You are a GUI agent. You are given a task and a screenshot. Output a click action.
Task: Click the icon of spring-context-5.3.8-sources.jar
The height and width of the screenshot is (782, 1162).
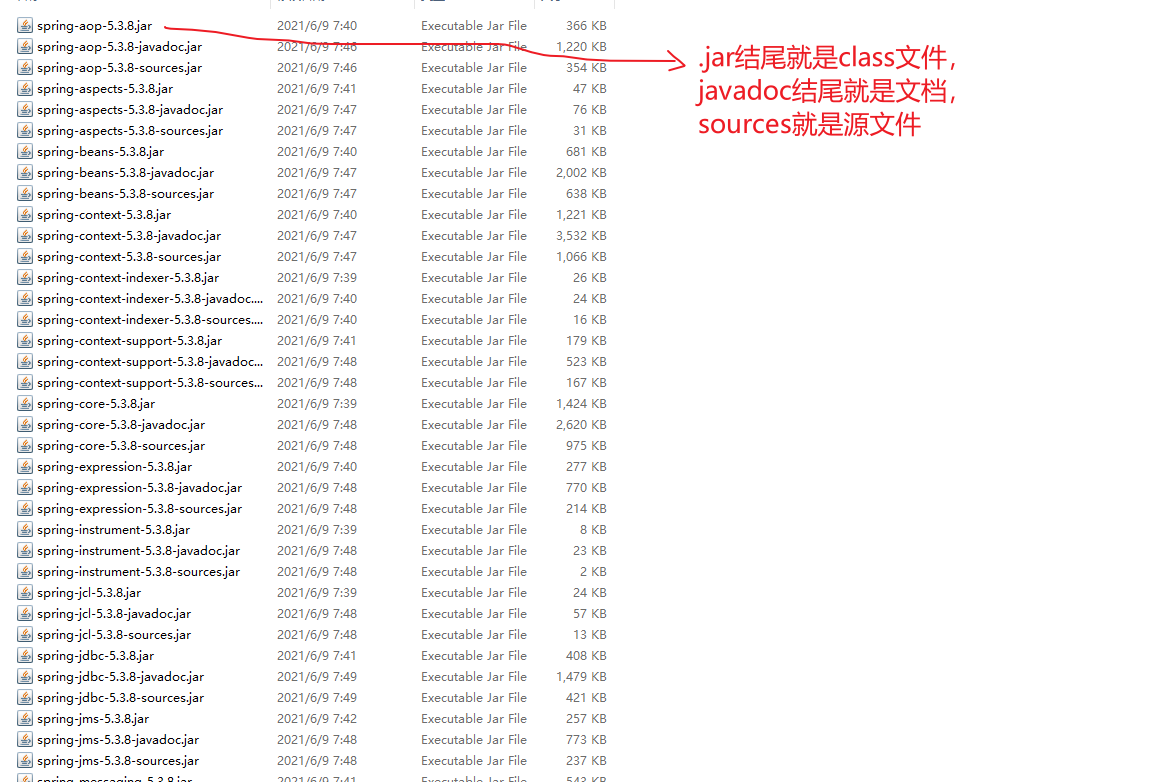tap(25, 256)
